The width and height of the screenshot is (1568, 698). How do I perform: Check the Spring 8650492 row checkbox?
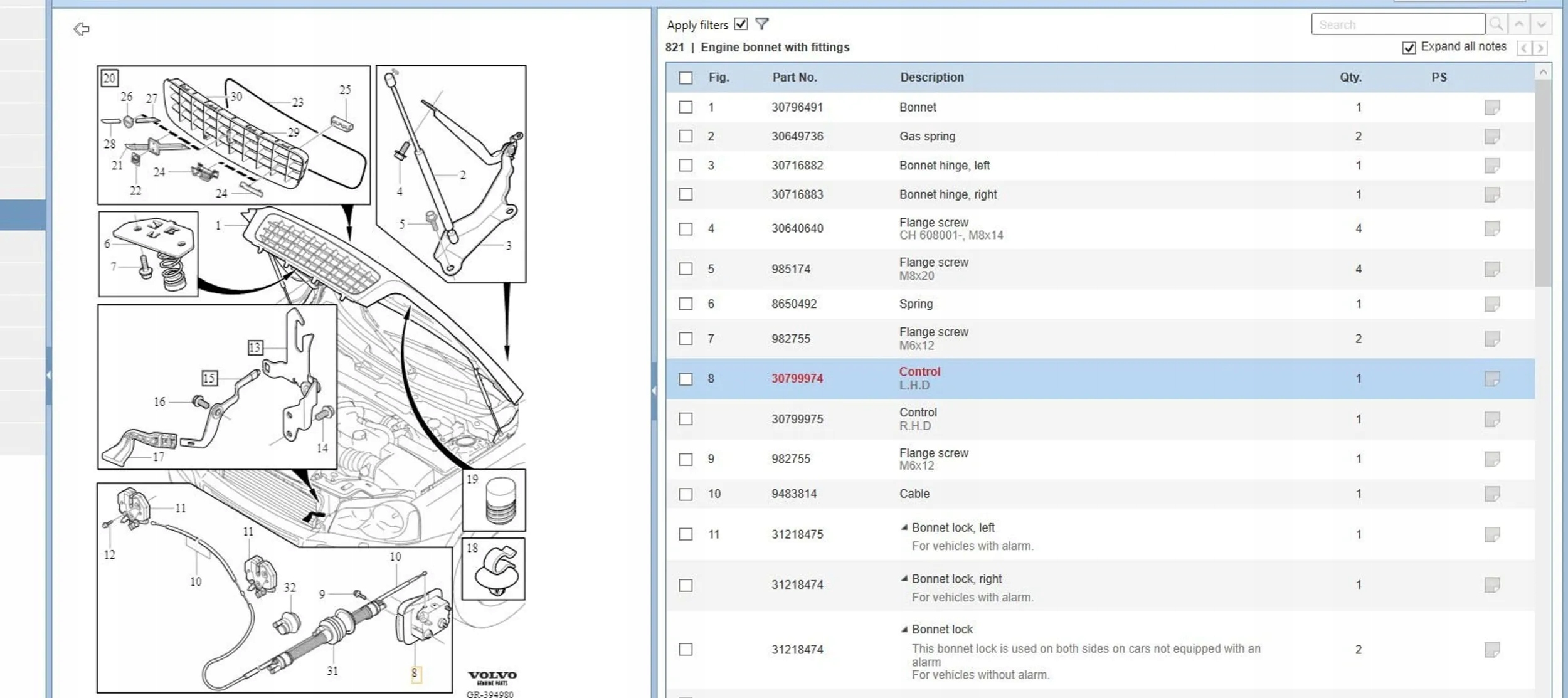pos(686,304)
